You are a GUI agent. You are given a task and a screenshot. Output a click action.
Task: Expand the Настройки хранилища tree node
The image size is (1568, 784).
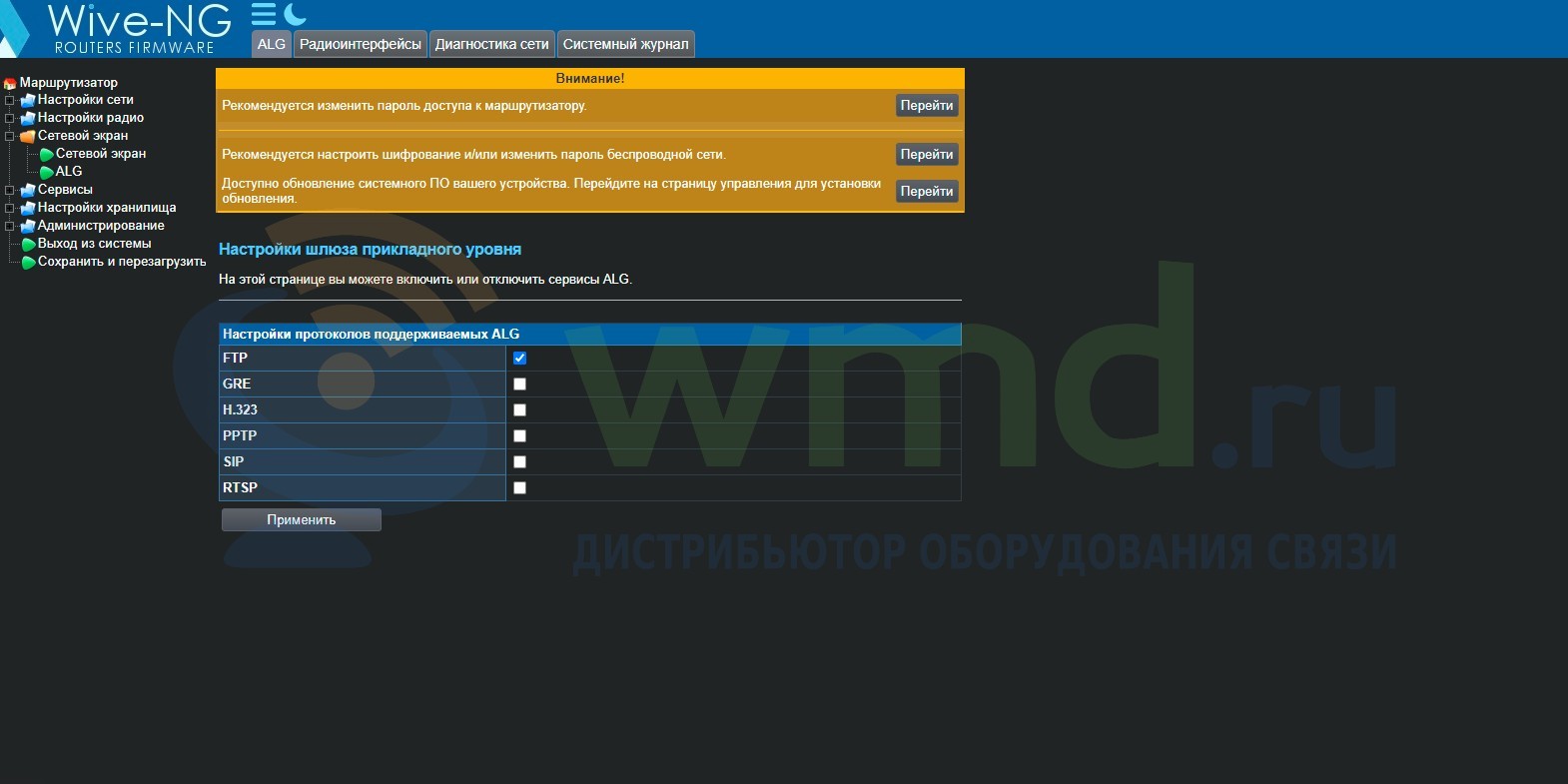click(x=10, y=208)
